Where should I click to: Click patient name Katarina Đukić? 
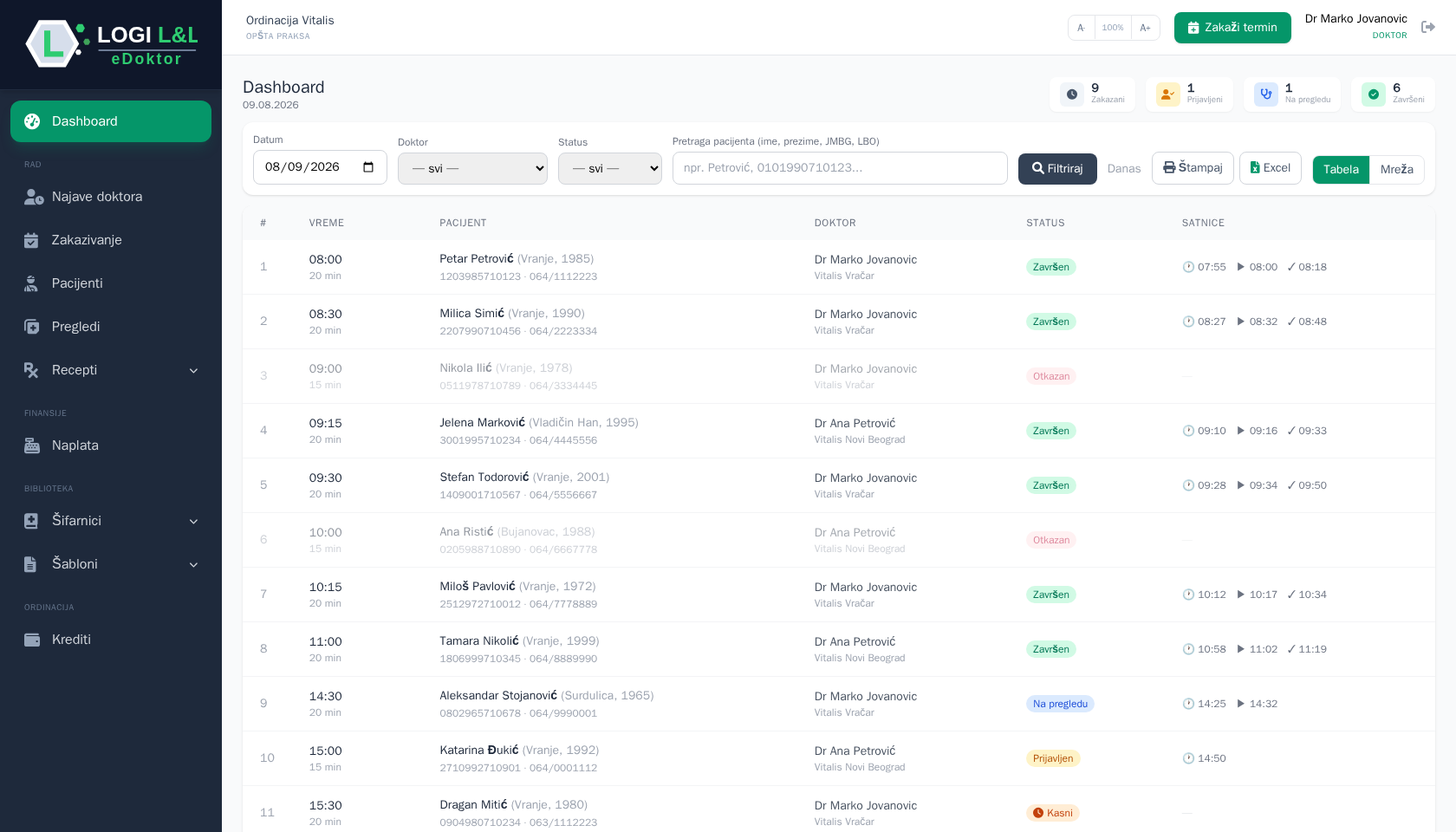coord(479,751)
